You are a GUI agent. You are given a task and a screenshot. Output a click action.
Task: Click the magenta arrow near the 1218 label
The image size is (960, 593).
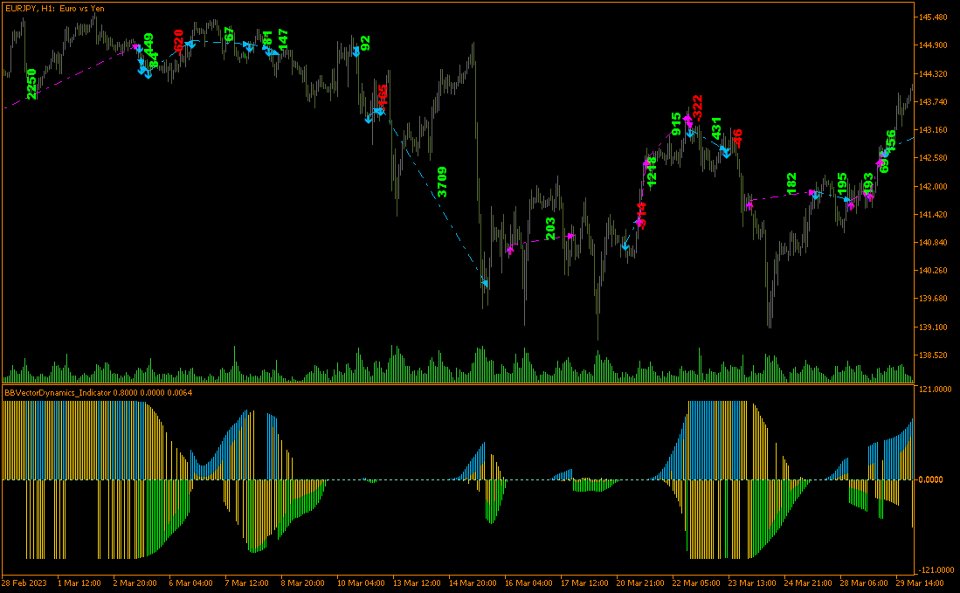pyautogui.click(x=647, y=164)
